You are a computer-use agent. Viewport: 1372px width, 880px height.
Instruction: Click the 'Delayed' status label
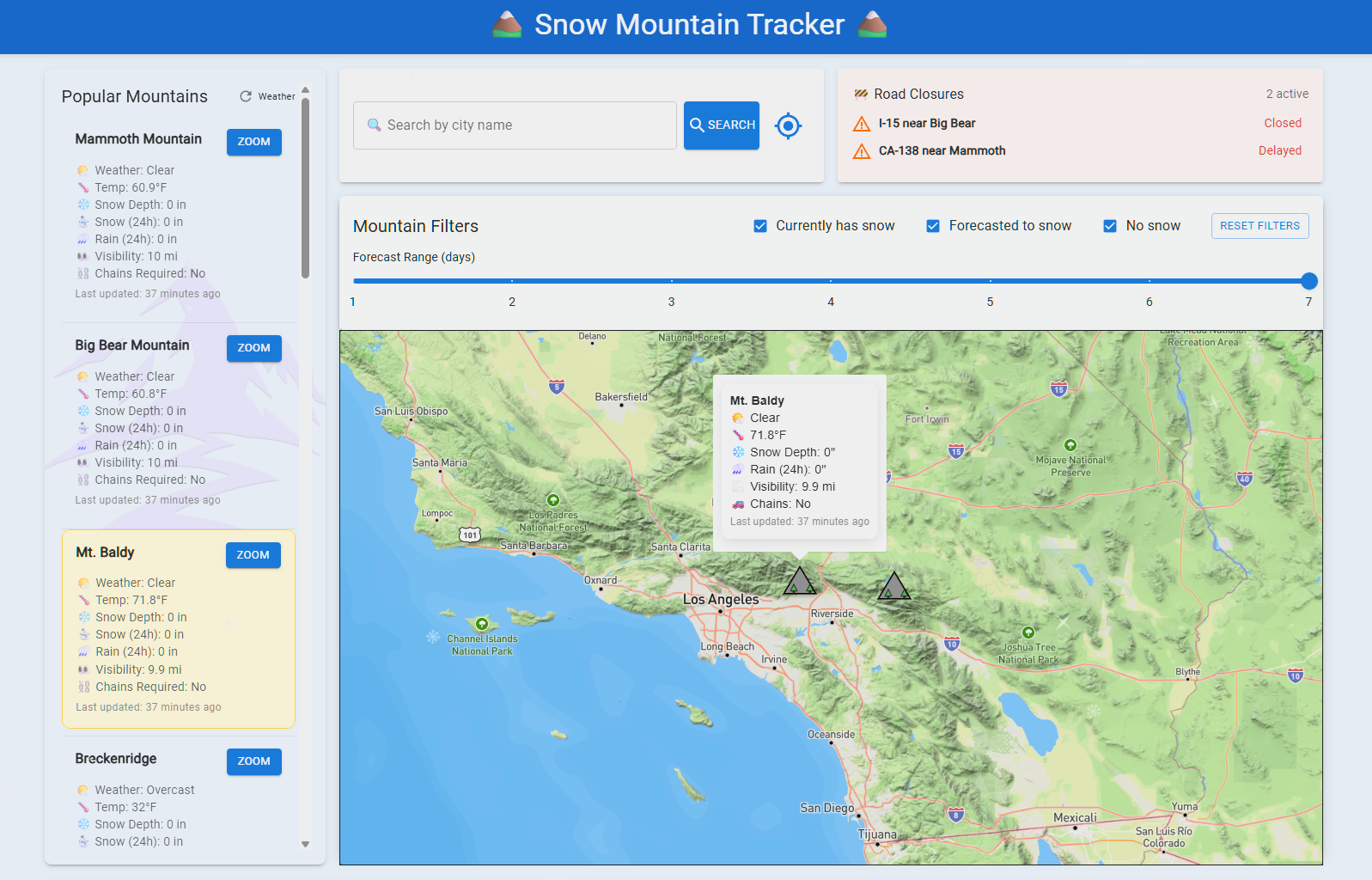[1280, 151]
